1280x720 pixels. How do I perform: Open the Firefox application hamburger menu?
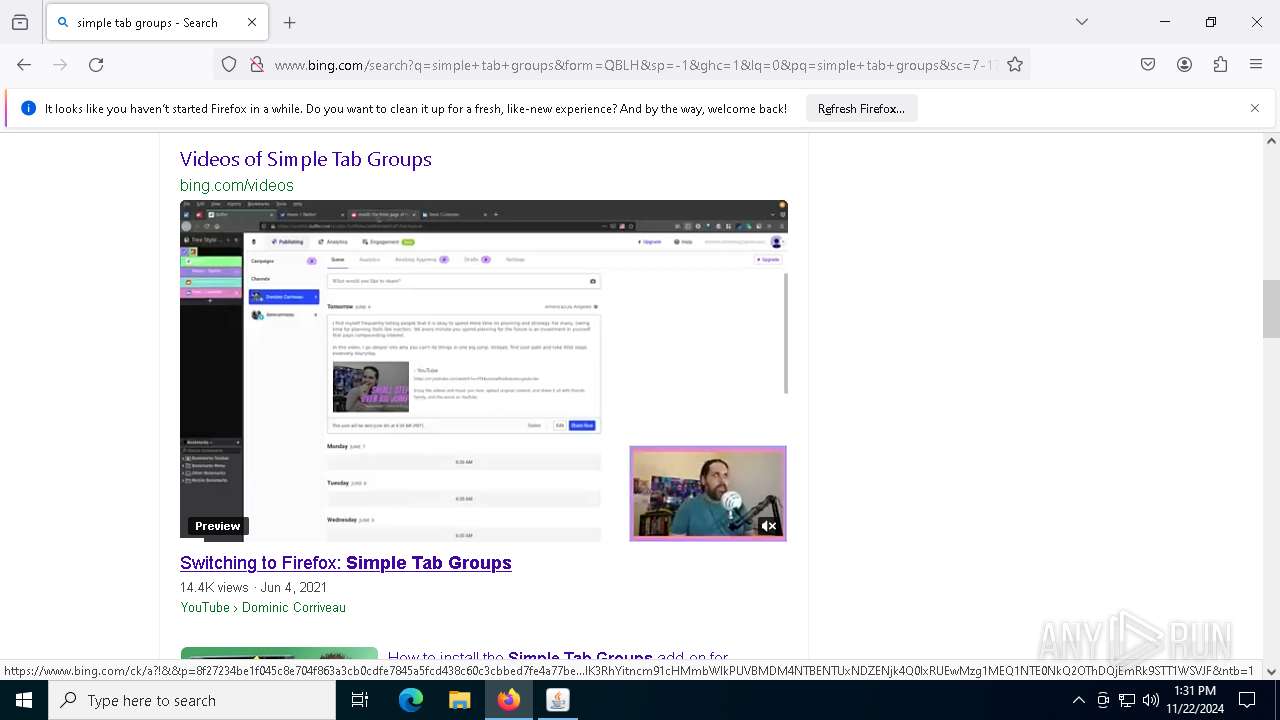coord(1256,65)
